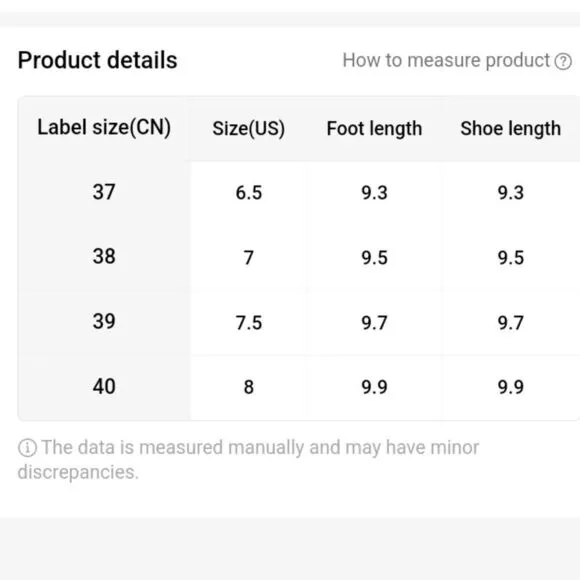The height and width of the screenshot is (580, 580).
Task: Select the CN label size 38 row
Action: [x=299, y=257]
